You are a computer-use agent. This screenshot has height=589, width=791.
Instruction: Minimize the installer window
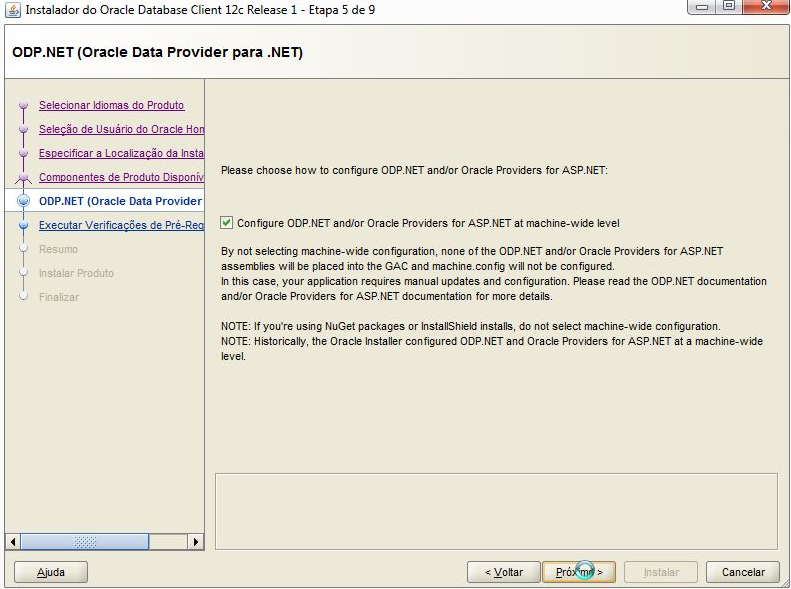coord(703,6)
